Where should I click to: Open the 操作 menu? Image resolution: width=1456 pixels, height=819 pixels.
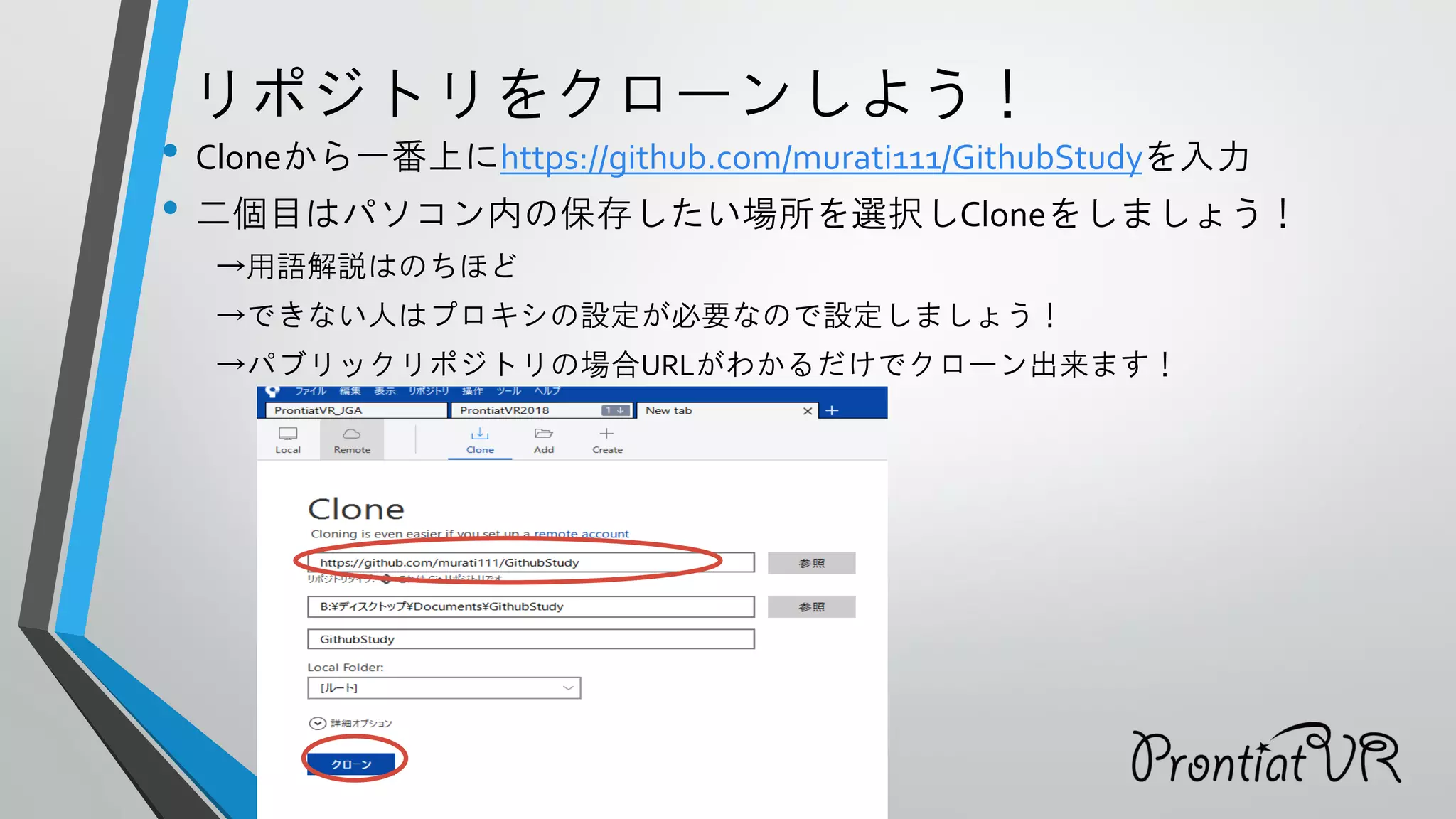click(472, 391)
